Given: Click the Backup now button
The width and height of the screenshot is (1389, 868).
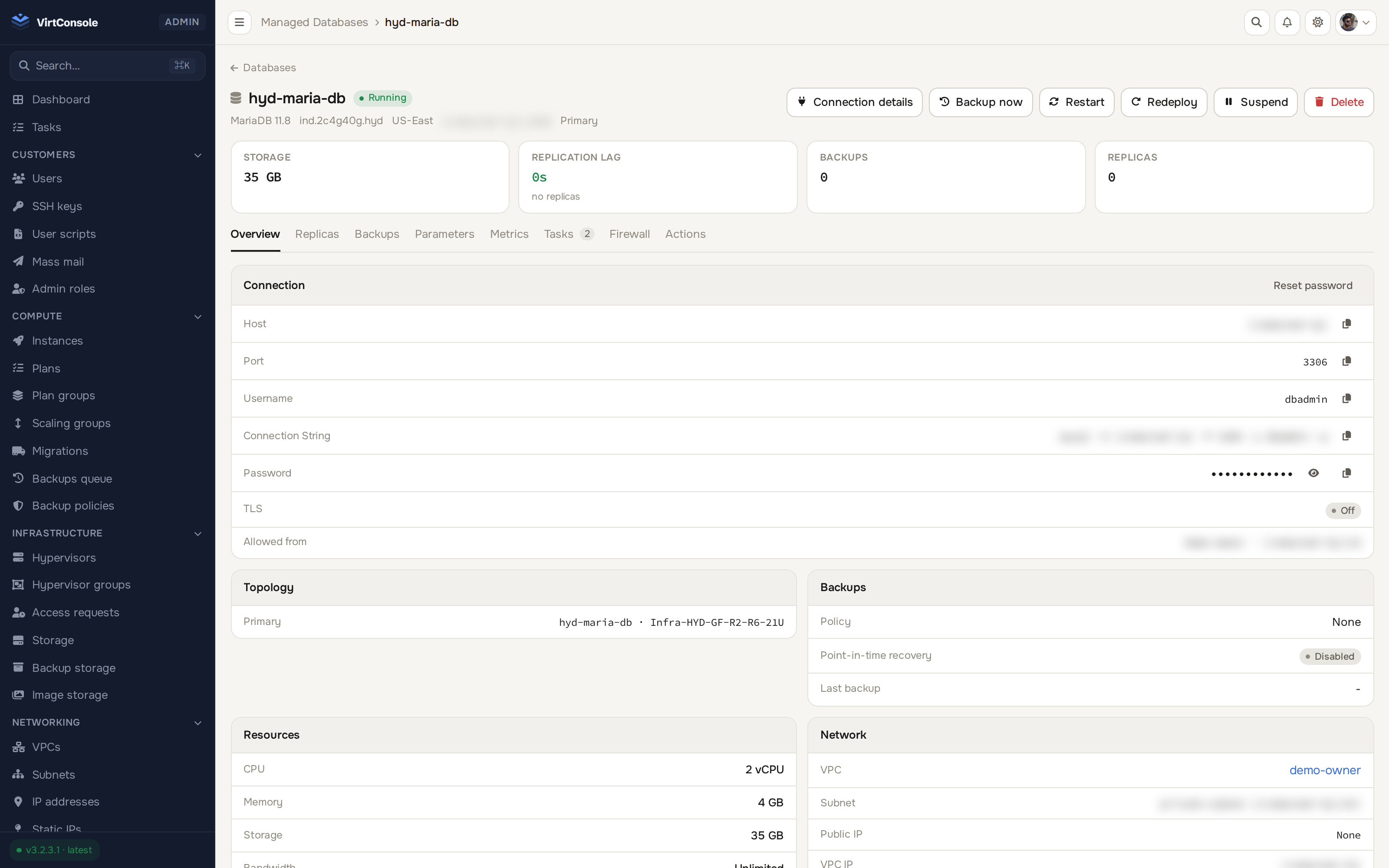Looking at the screenshot, I should tap(981, 102).
